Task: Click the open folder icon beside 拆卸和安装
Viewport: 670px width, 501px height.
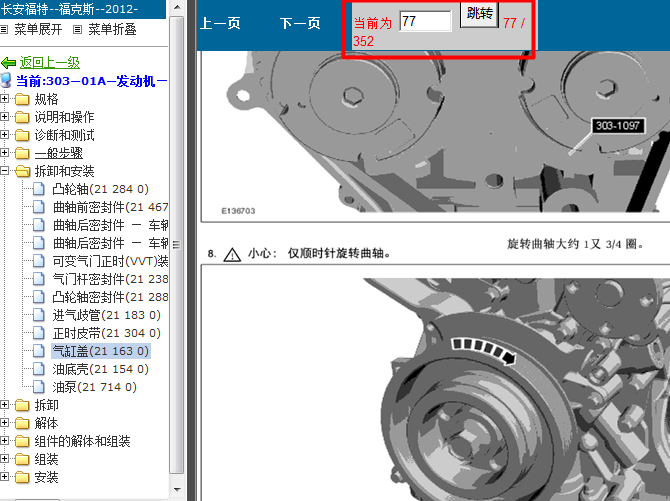Action: tap(22, 171)
